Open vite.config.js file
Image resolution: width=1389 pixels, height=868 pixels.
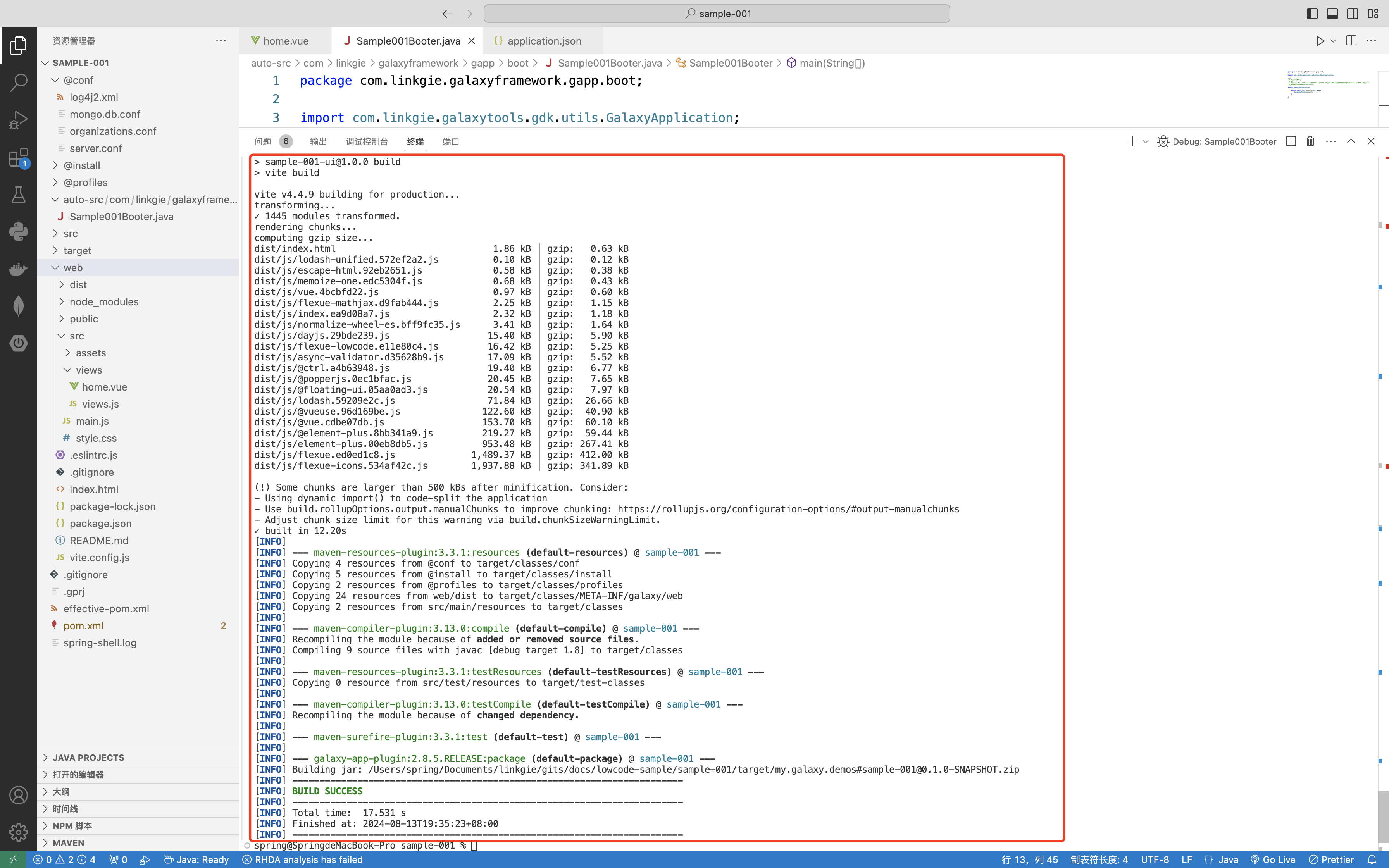pos(138,558)
